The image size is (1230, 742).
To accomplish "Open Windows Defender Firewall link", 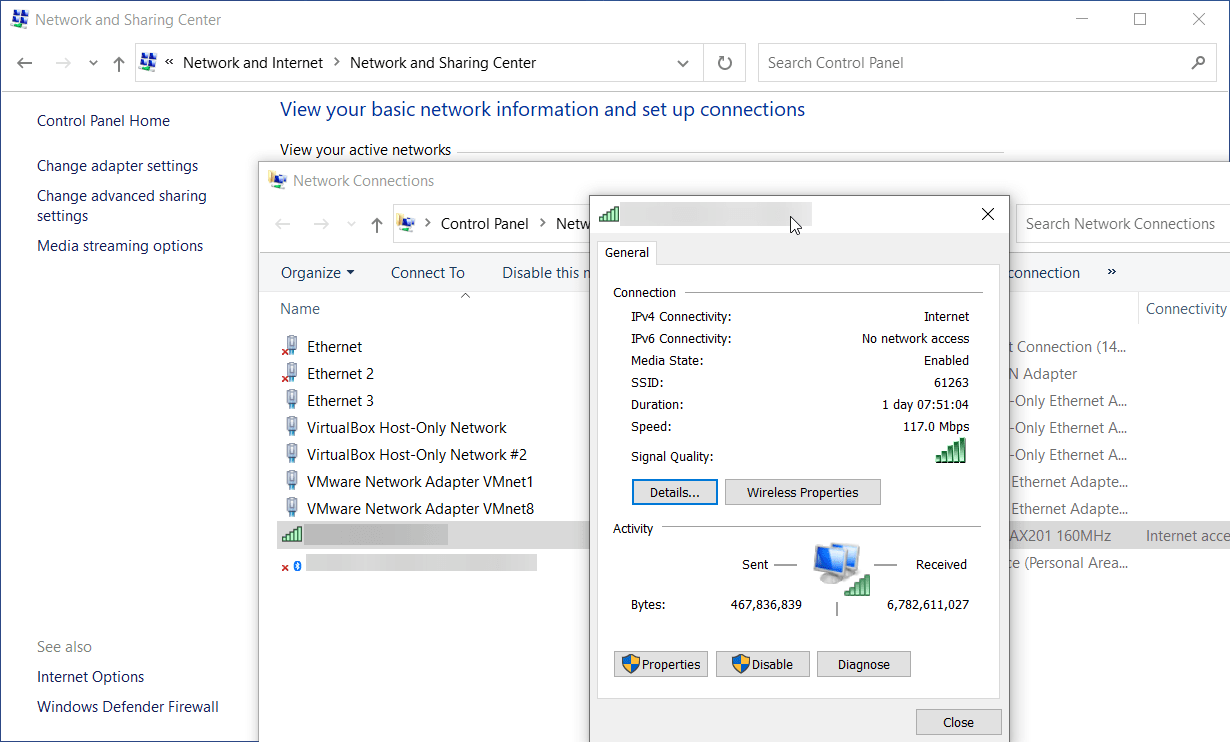I will (127, 707).
